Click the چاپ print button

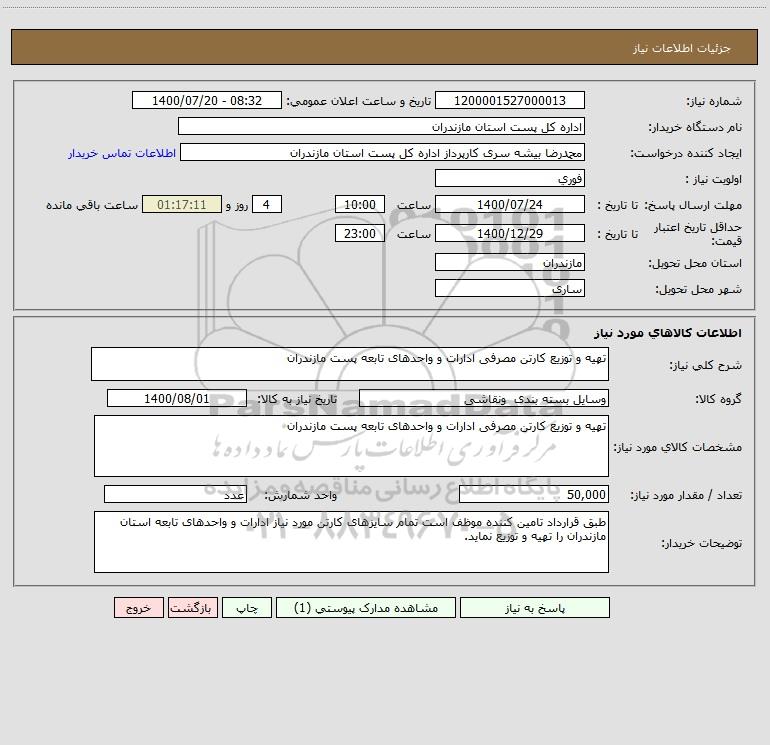coord(247,607)
